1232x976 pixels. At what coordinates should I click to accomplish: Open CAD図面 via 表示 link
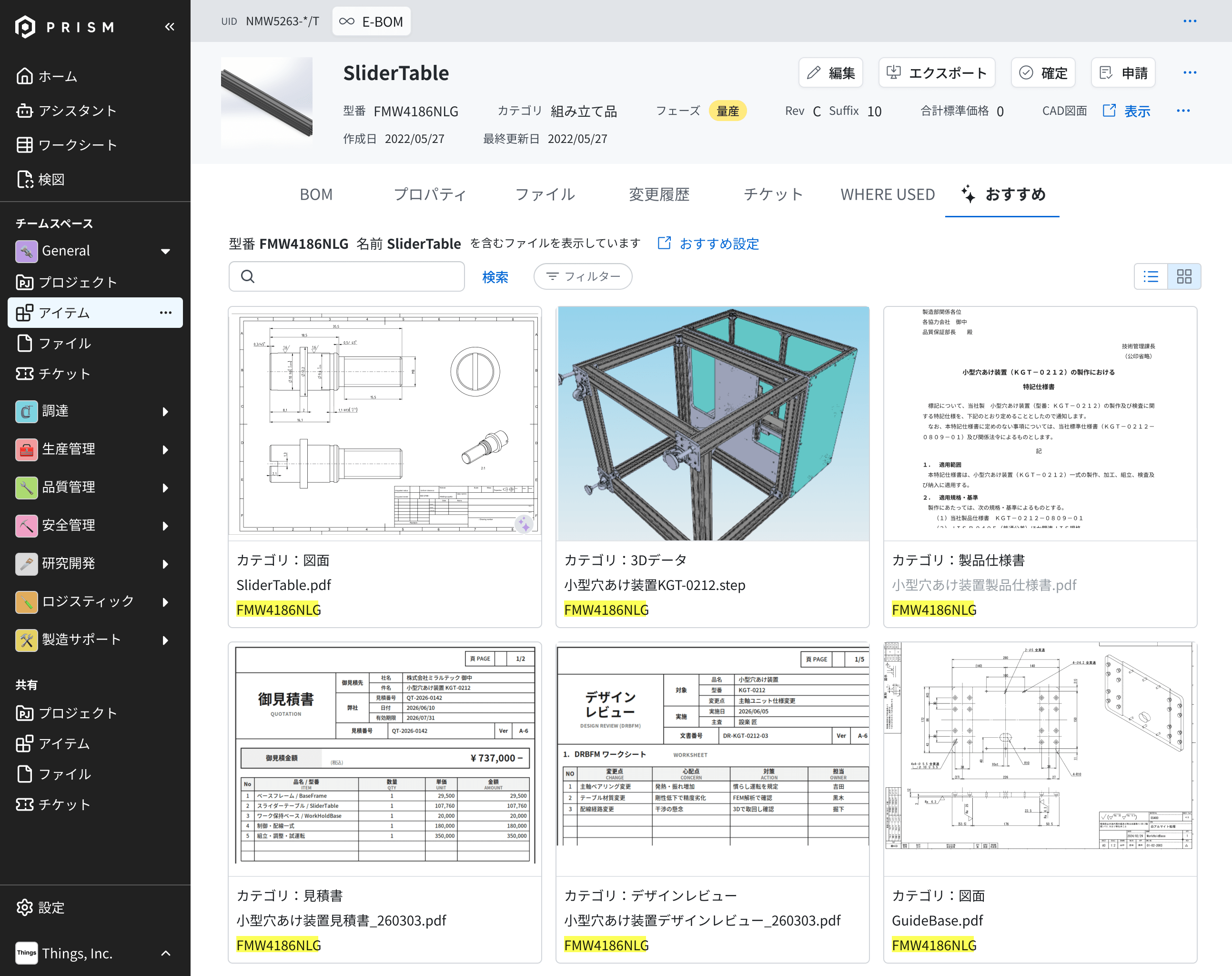point(1126,111)
